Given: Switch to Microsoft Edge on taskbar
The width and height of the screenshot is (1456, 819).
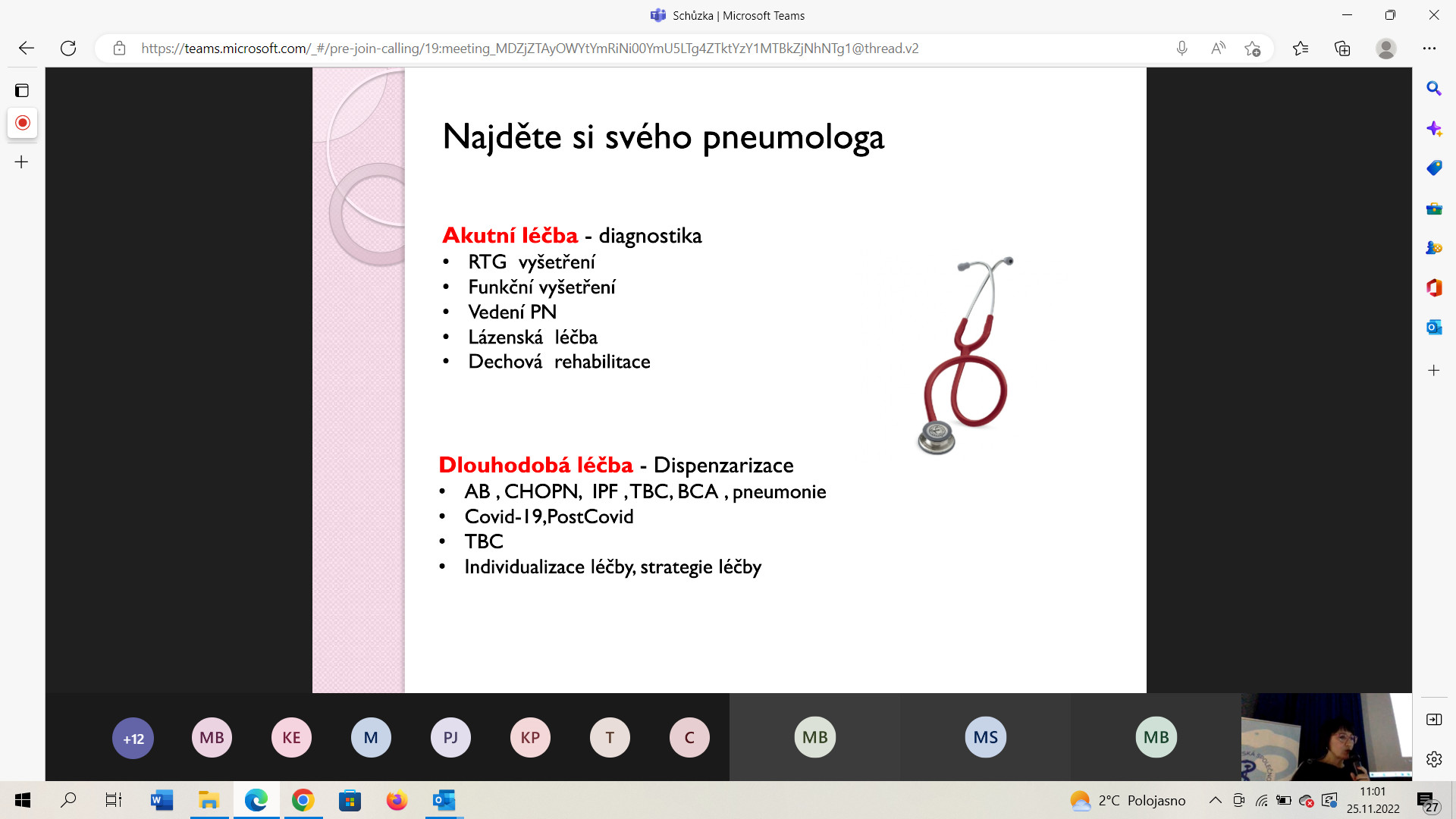Looking at the screenshot, I should point(256,800).
